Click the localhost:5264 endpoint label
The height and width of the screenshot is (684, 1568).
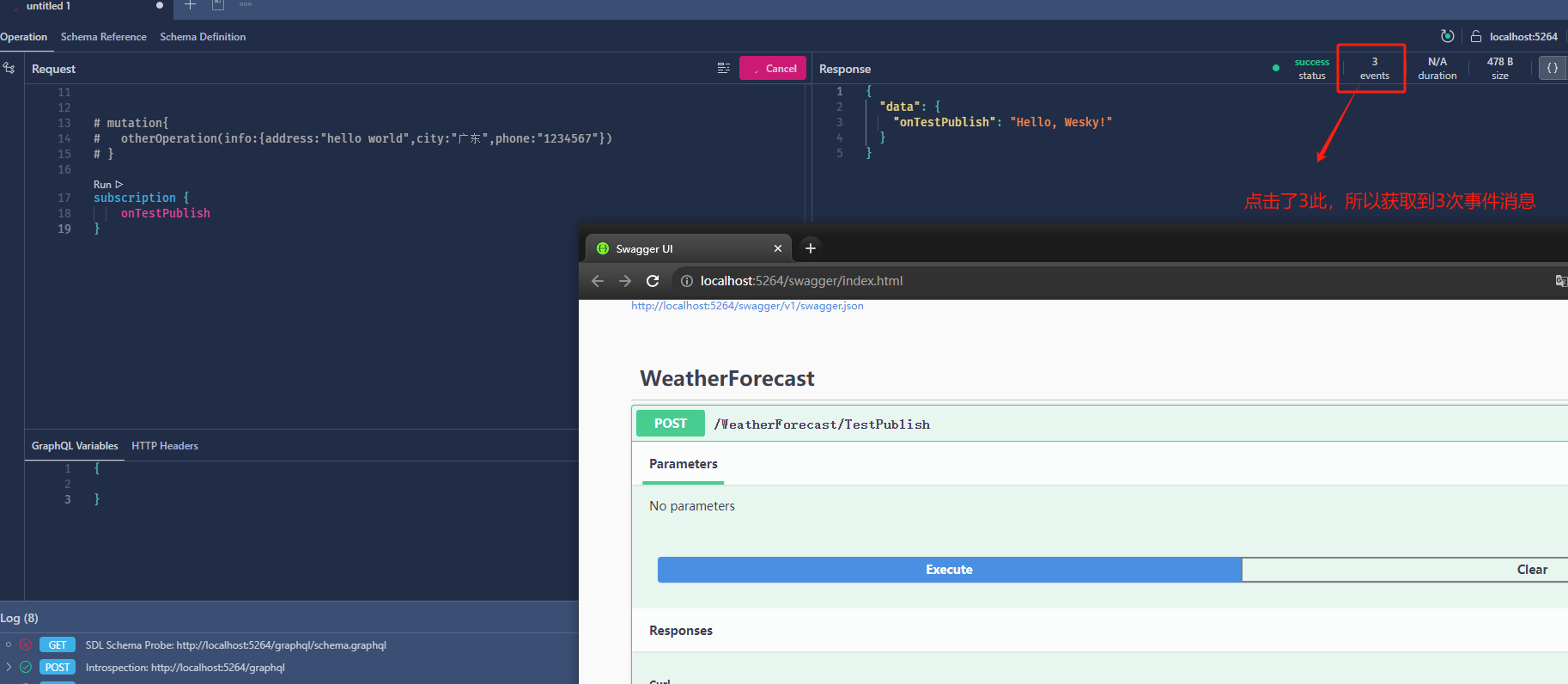(x=1523, y=37)
